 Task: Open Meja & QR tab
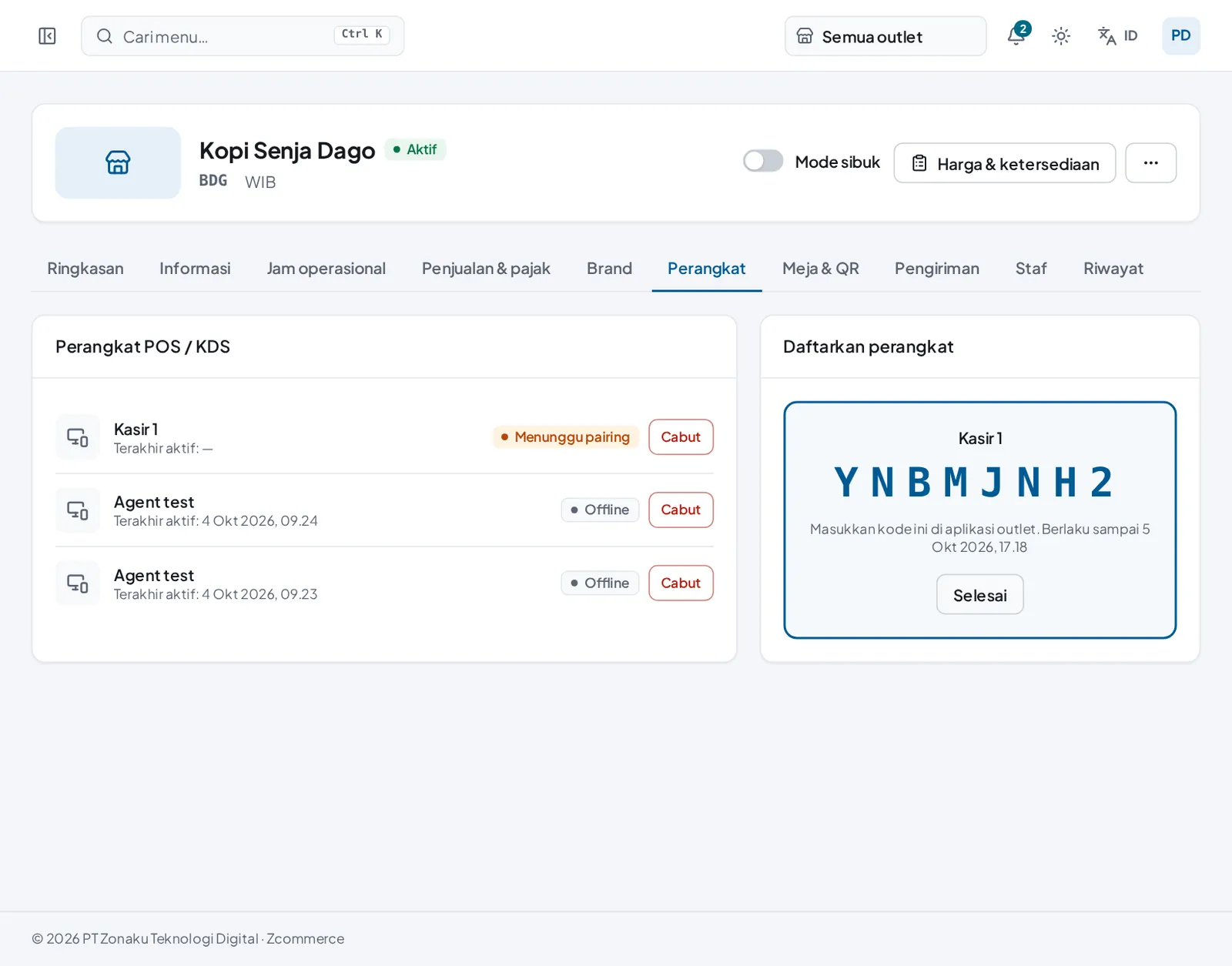pos(821,269)
